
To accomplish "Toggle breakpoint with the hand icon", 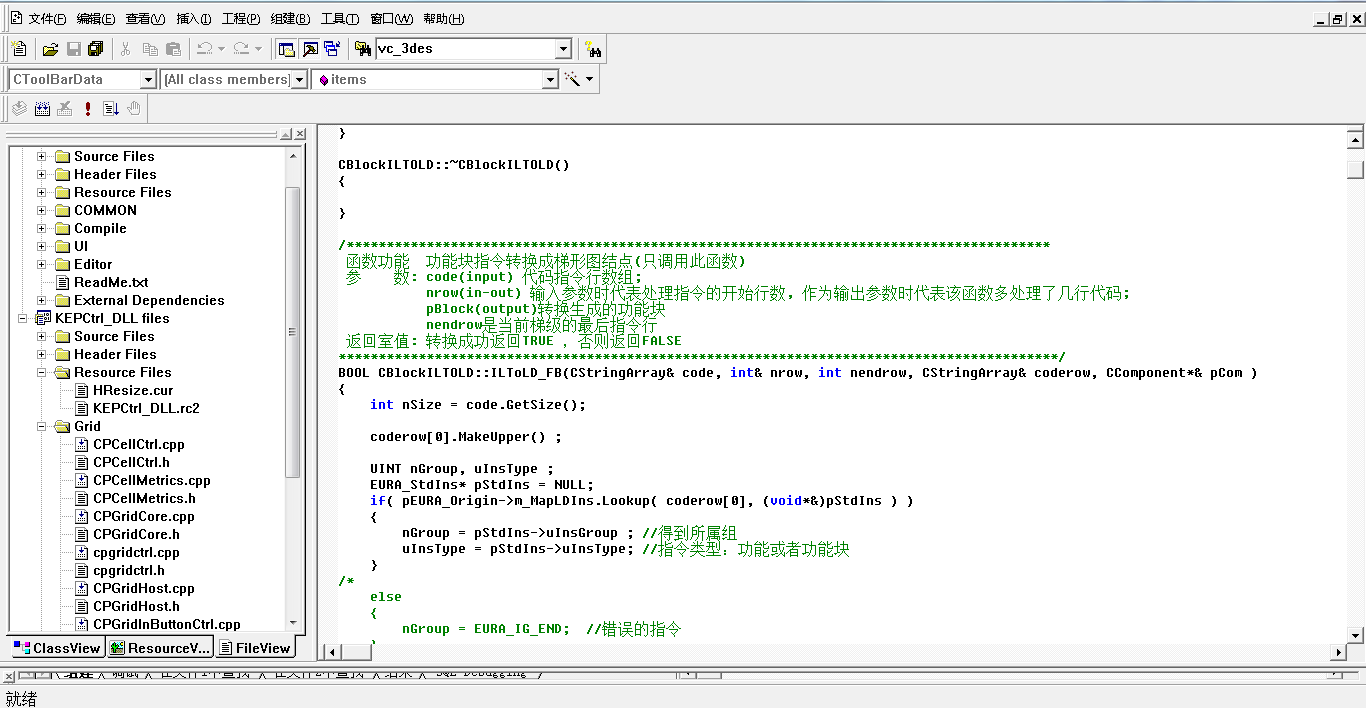I will pos(134,108).
